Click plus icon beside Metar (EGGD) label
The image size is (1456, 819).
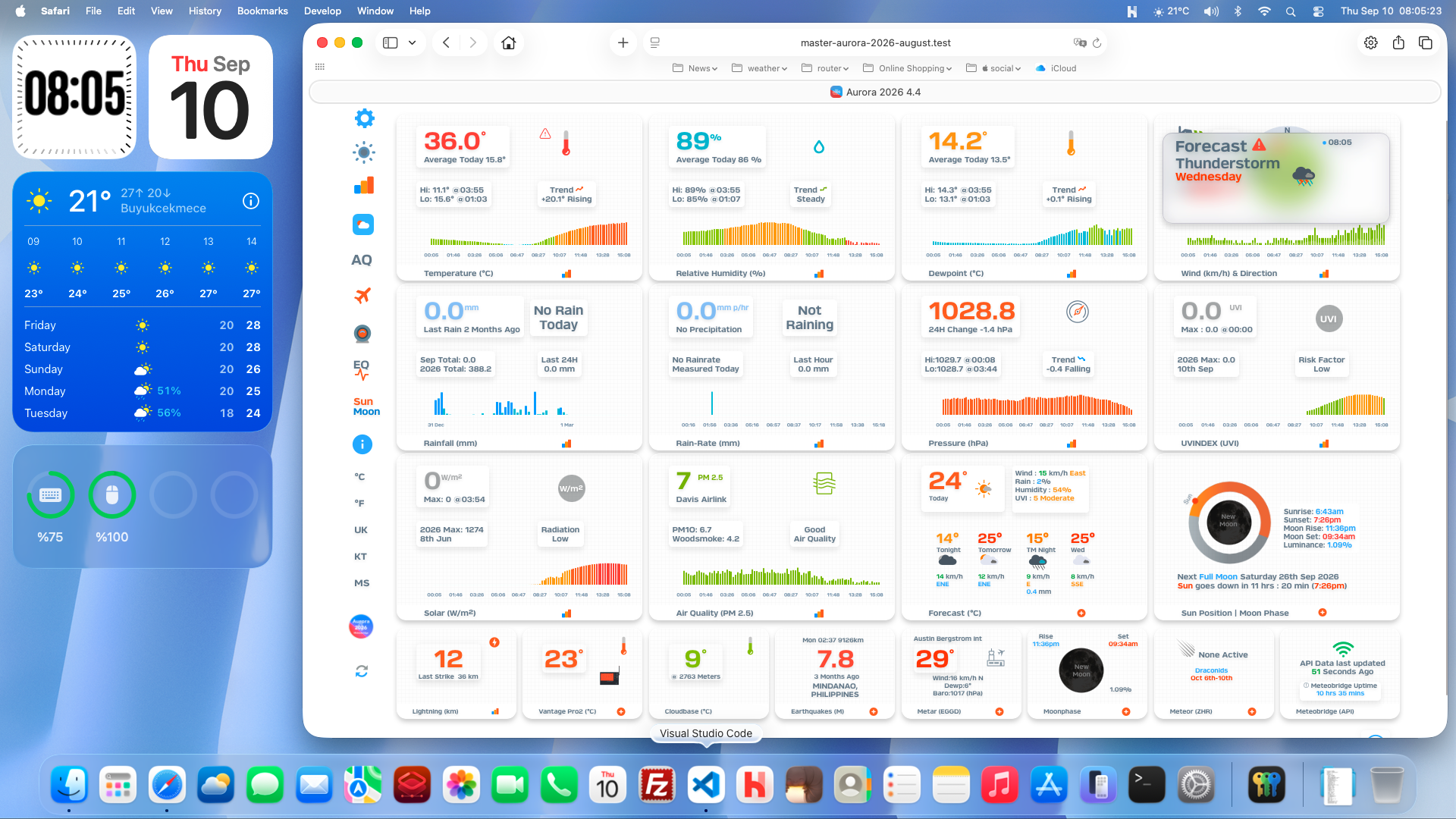point(999,712)
